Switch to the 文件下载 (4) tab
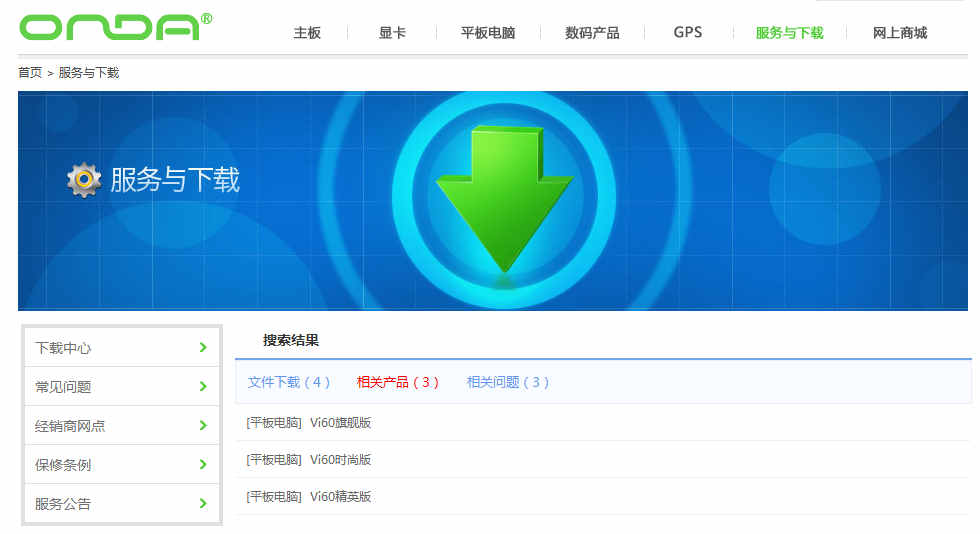 coord(289,382)
